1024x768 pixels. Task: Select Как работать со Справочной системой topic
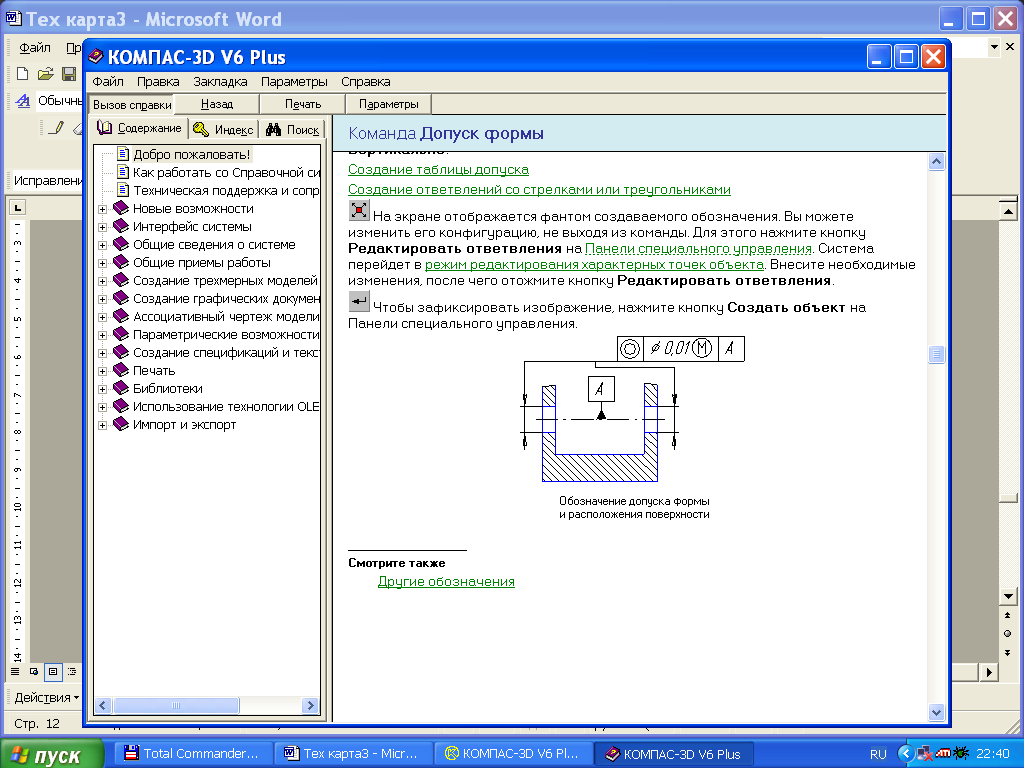[x=227, y=172]
